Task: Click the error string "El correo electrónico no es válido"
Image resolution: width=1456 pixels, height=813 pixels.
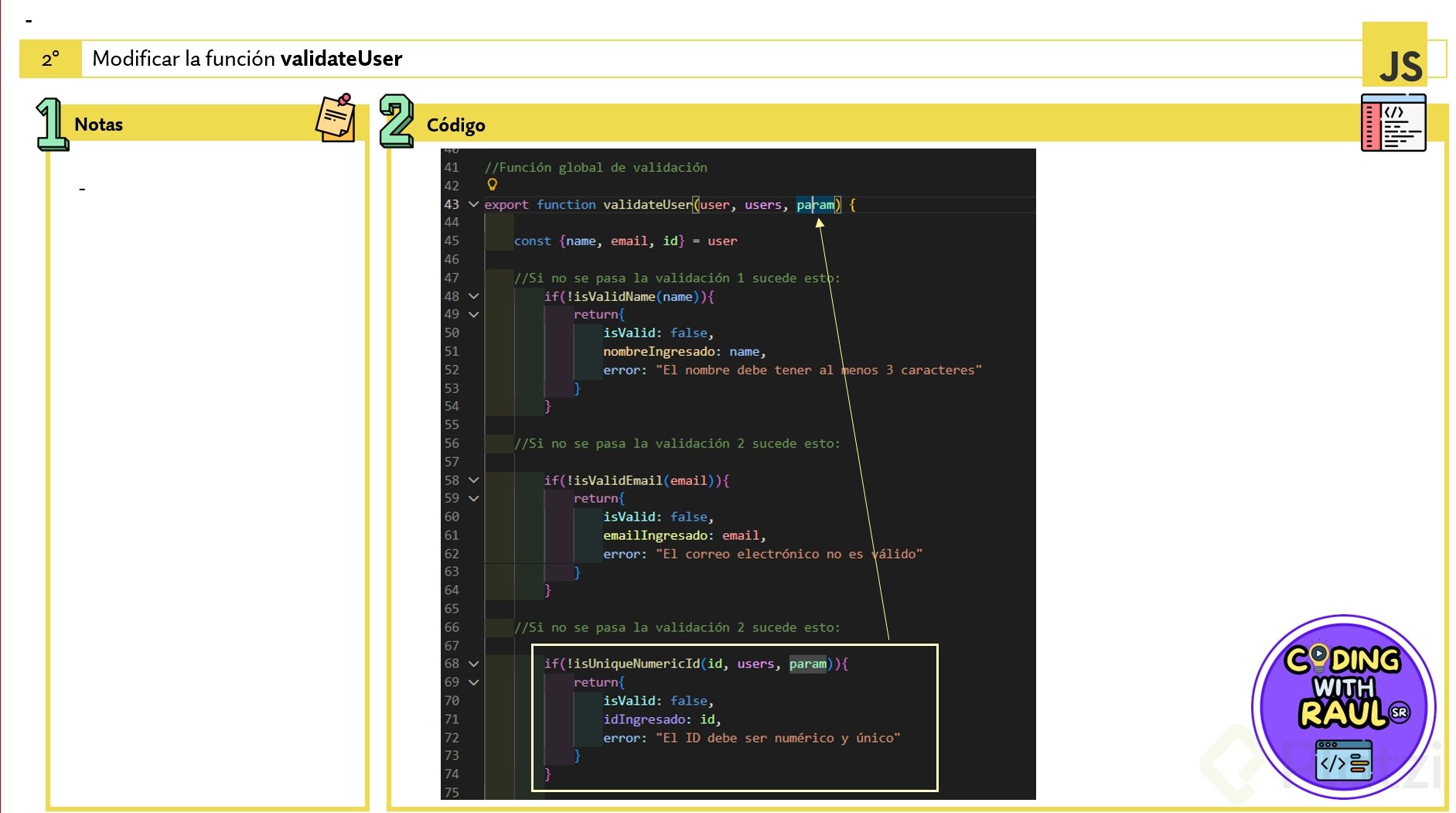Action: coord(789,555)
